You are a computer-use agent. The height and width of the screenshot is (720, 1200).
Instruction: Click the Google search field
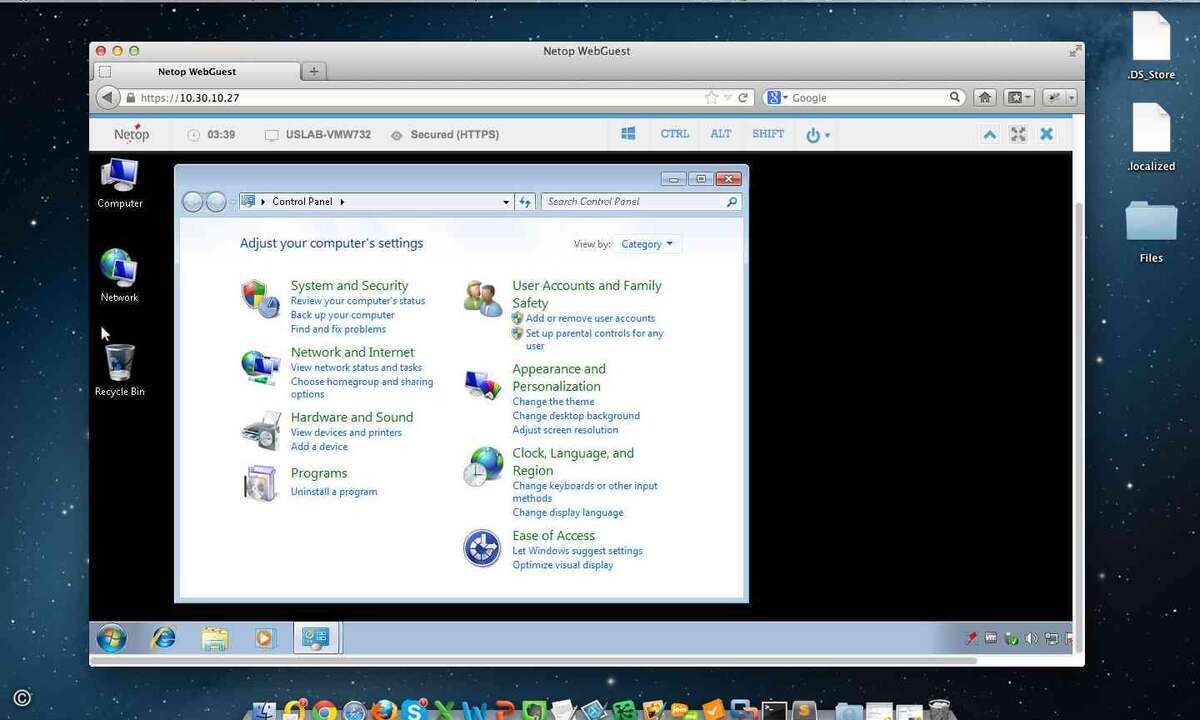point(868,98)
